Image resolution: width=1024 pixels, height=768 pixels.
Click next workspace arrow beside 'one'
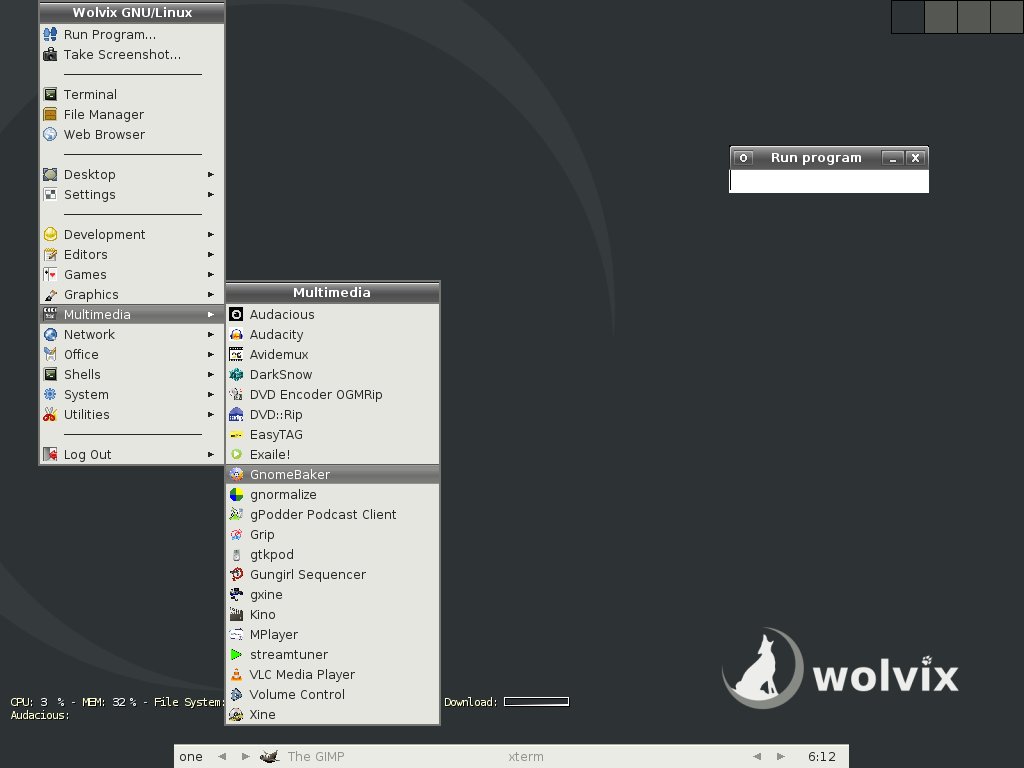[246, 756]
